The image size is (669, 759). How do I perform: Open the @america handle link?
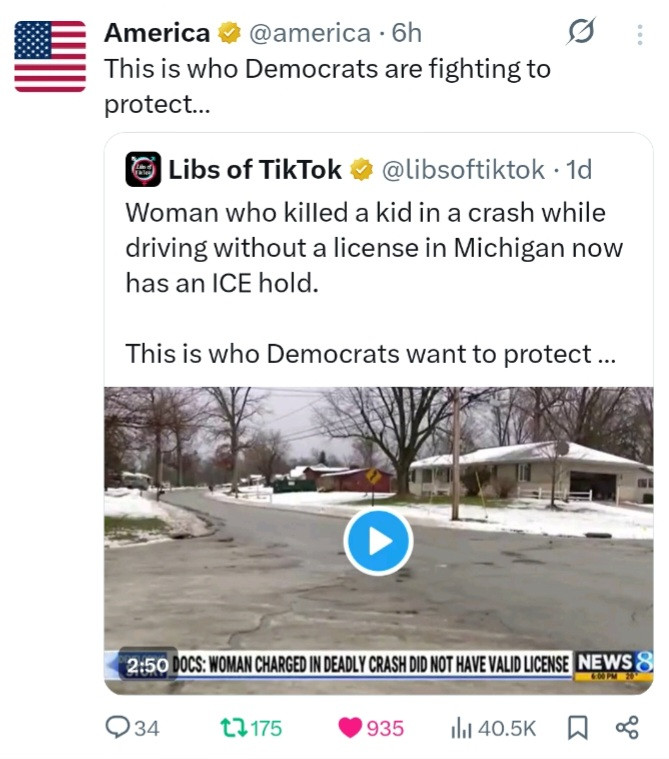tap(308, 33)
